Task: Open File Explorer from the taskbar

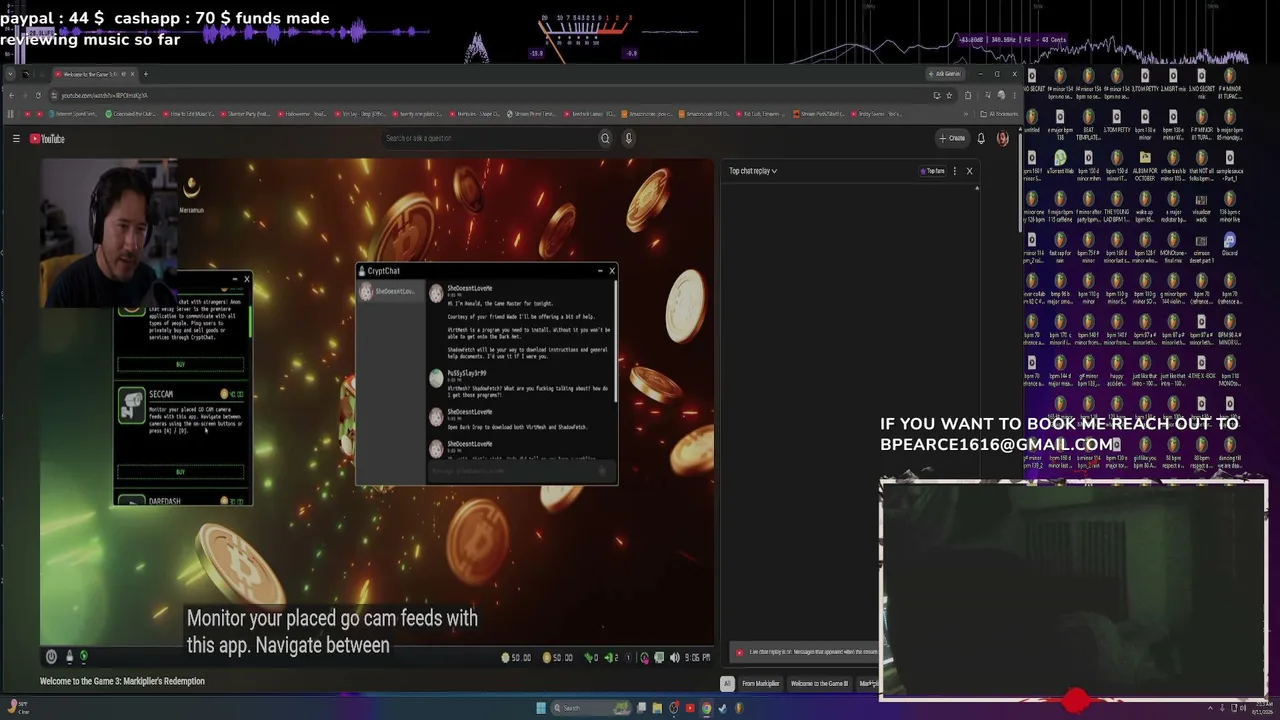Action: 657,708
